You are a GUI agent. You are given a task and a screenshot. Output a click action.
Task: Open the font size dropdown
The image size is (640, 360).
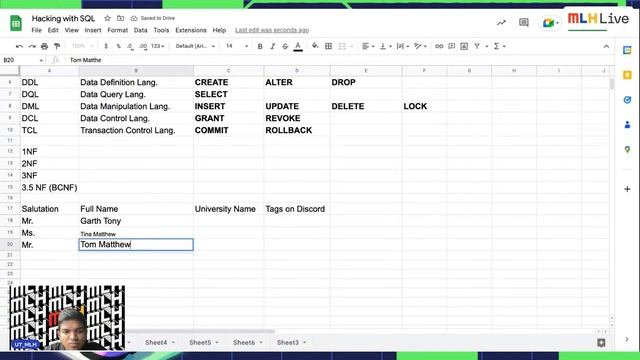tap(237, 47)
